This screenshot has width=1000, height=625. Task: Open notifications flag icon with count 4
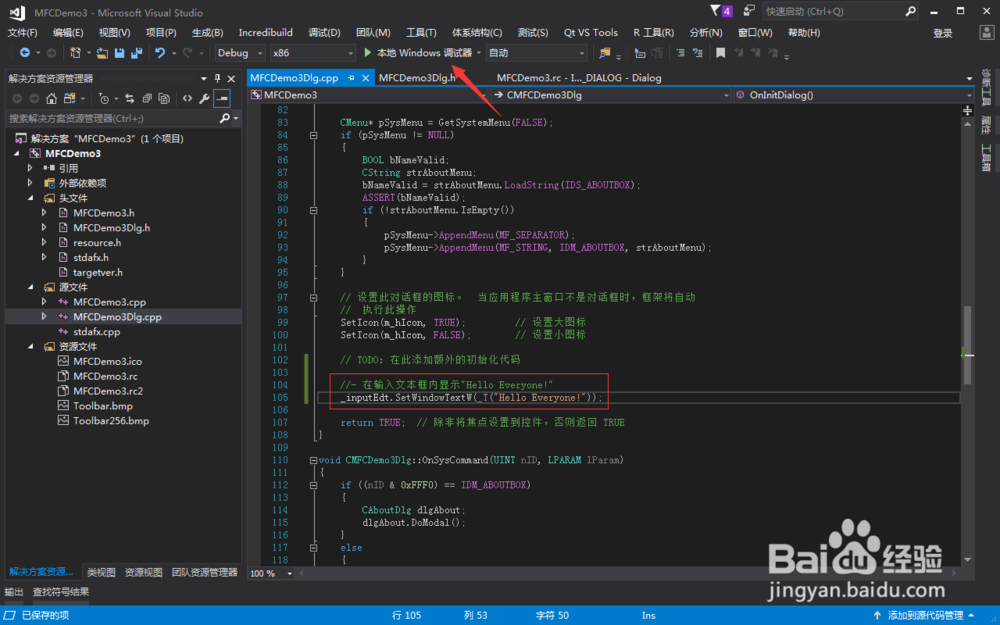tap(721, 11)
